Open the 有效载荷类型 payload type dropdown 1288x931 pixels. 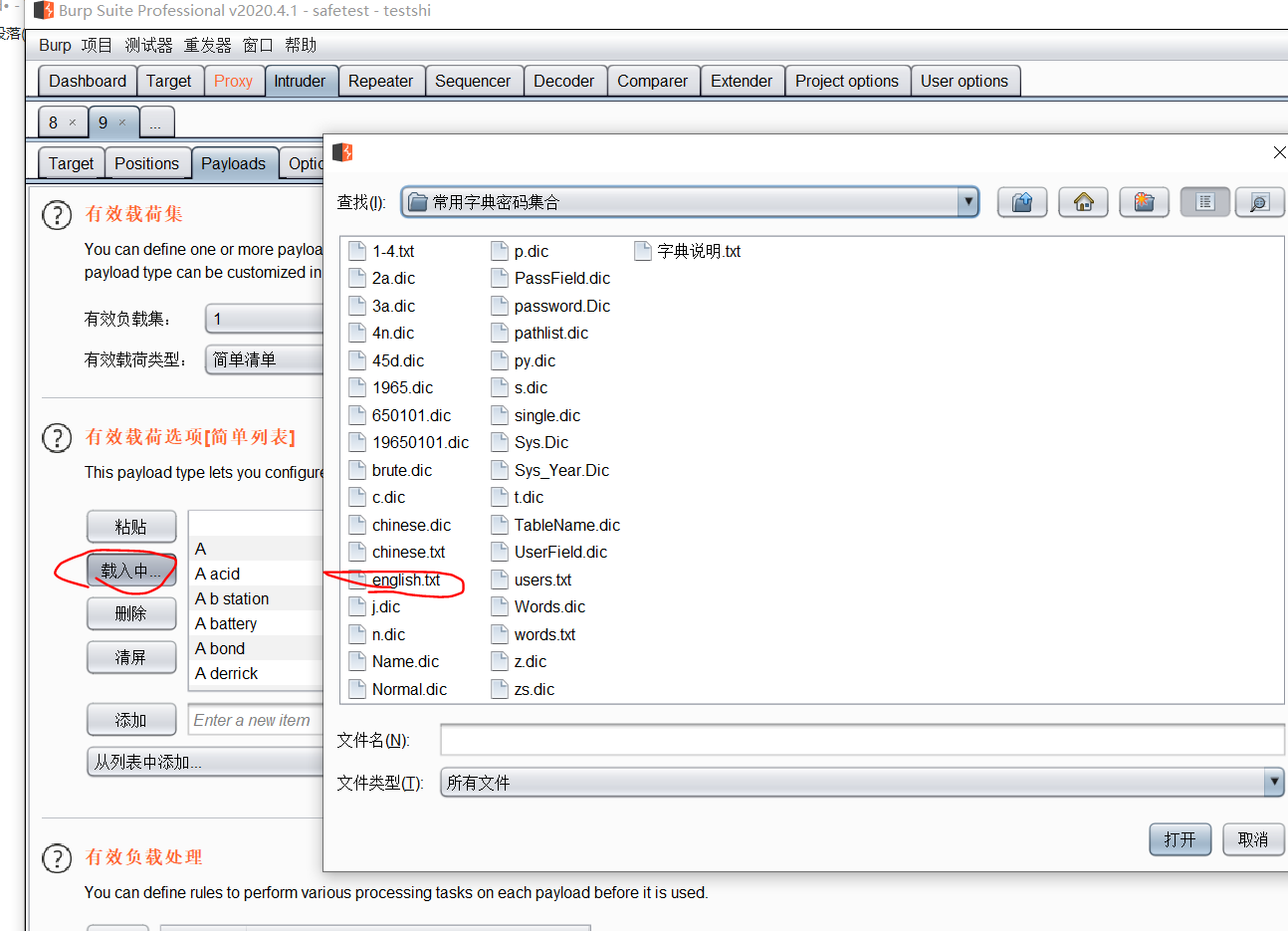[x=265, y=359]
